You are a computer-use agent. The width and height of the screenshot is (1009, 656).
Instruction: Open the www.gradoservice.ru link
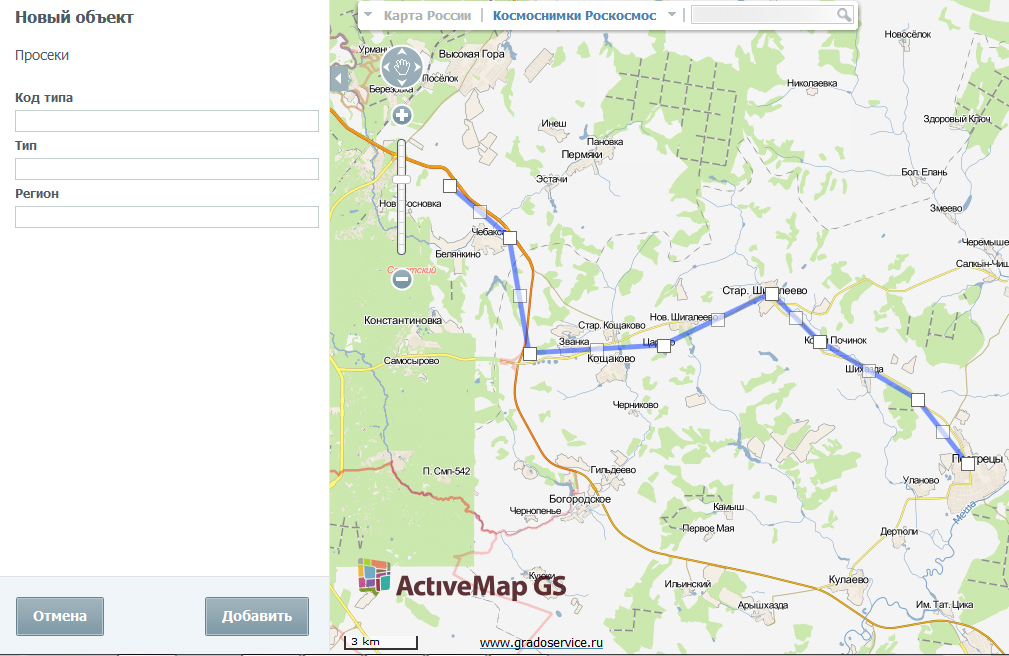[x=541, y=642]
